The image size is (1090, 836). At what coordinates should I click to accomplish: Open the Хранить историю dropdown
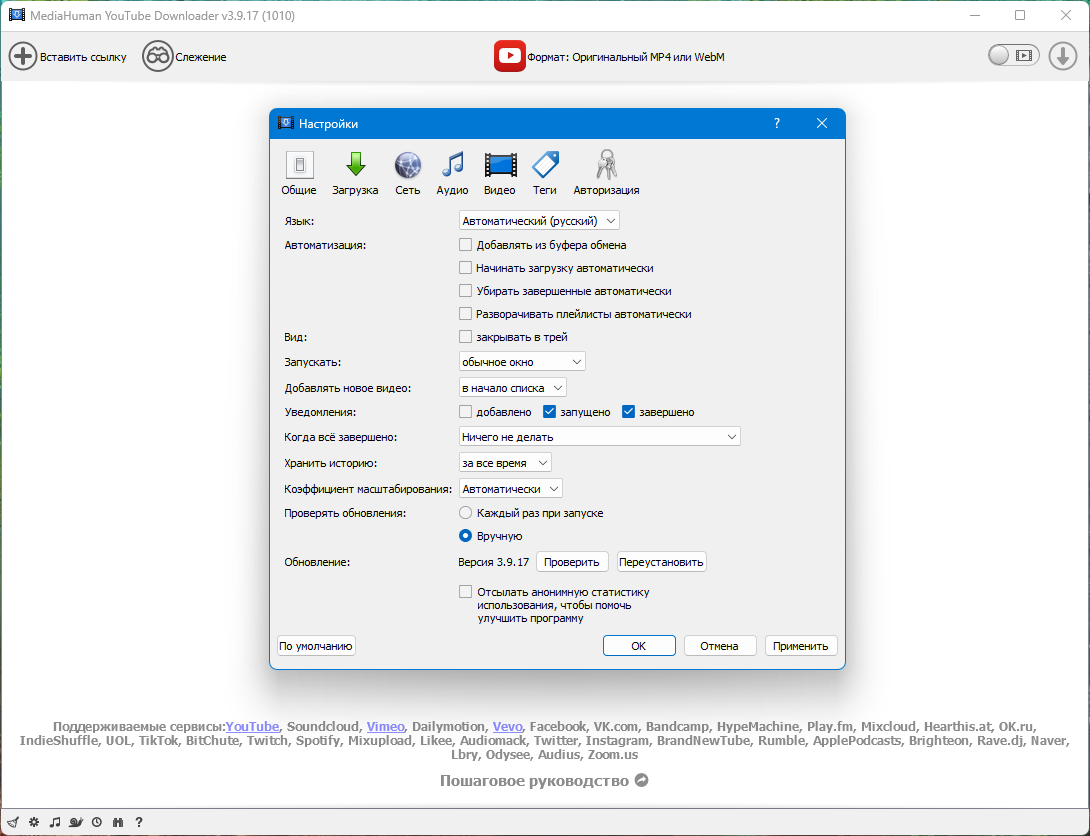click(x=505, y=463)
